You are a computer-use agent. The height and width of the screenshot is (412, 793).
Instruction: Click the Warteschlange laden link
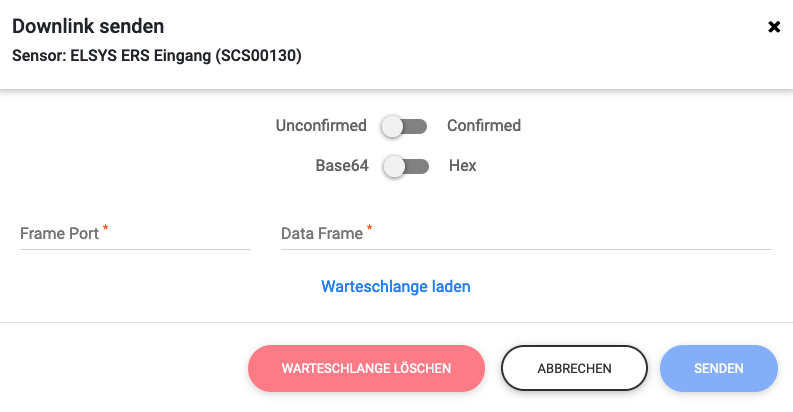(395, 286)
